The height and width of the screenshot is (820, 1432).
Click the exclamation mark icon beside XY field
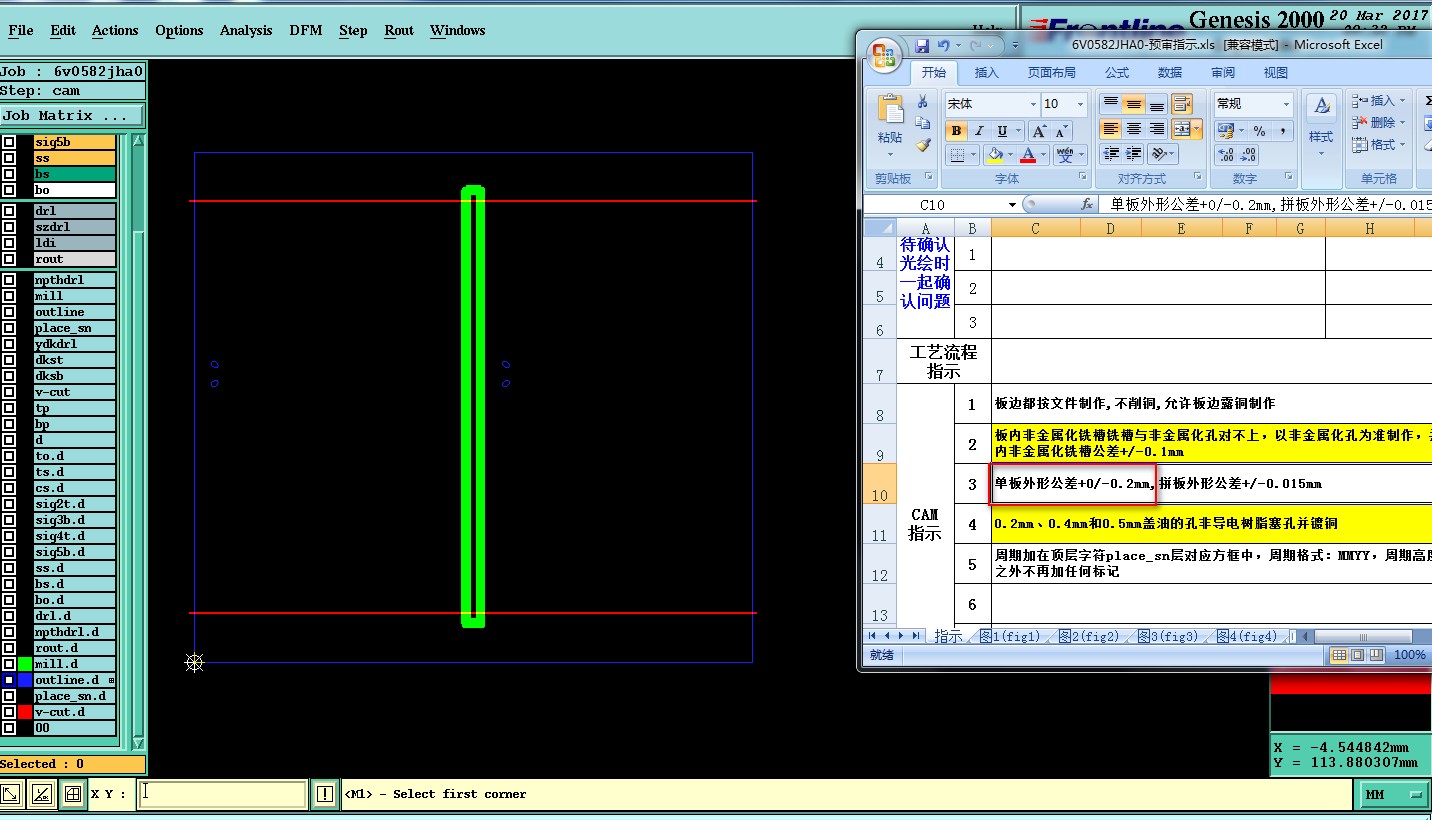pos(325,794)
